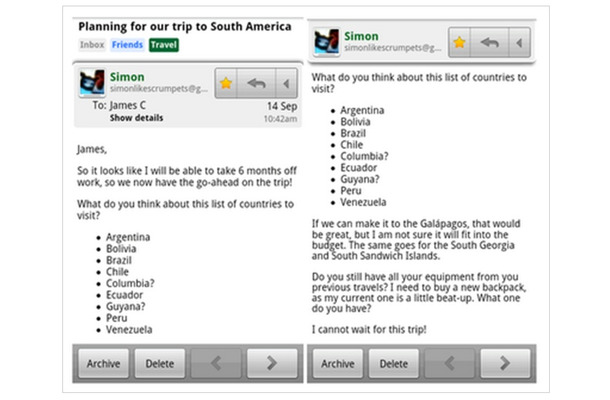This screenshot has width=610, height=400.
Task: Go to next conversation in right pane
Action: click(x=505, y=363)
